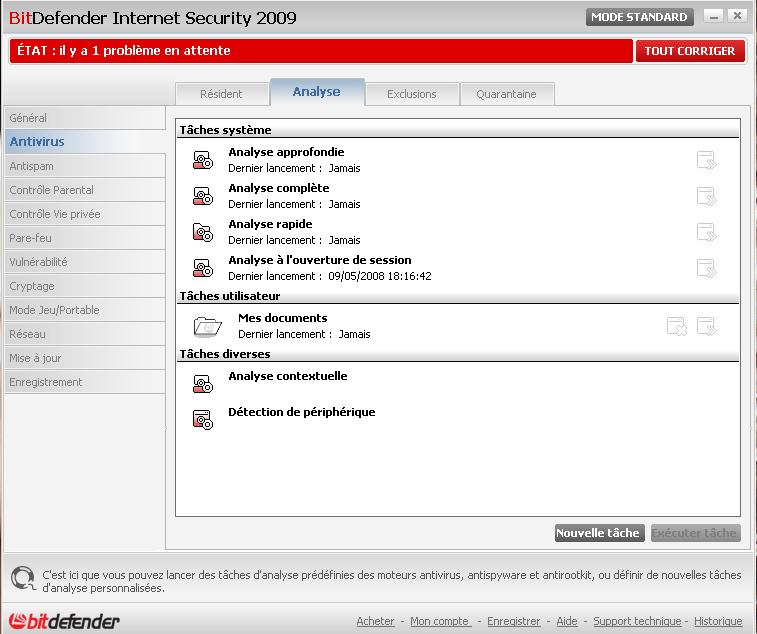Select the Détection de périphérique title
Image resolution: width=757 pixels, height=634 pixels.
pyautogui.click(x=302, y=412)
